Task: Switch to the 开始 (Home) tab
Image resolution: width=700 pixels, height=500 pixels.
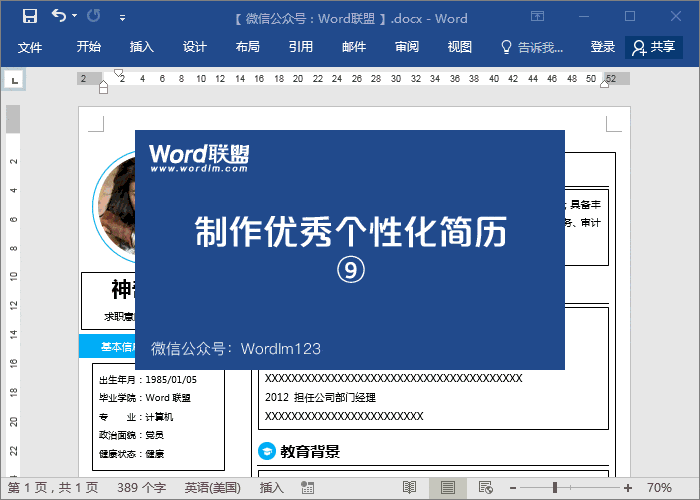Action: (88, 46)
